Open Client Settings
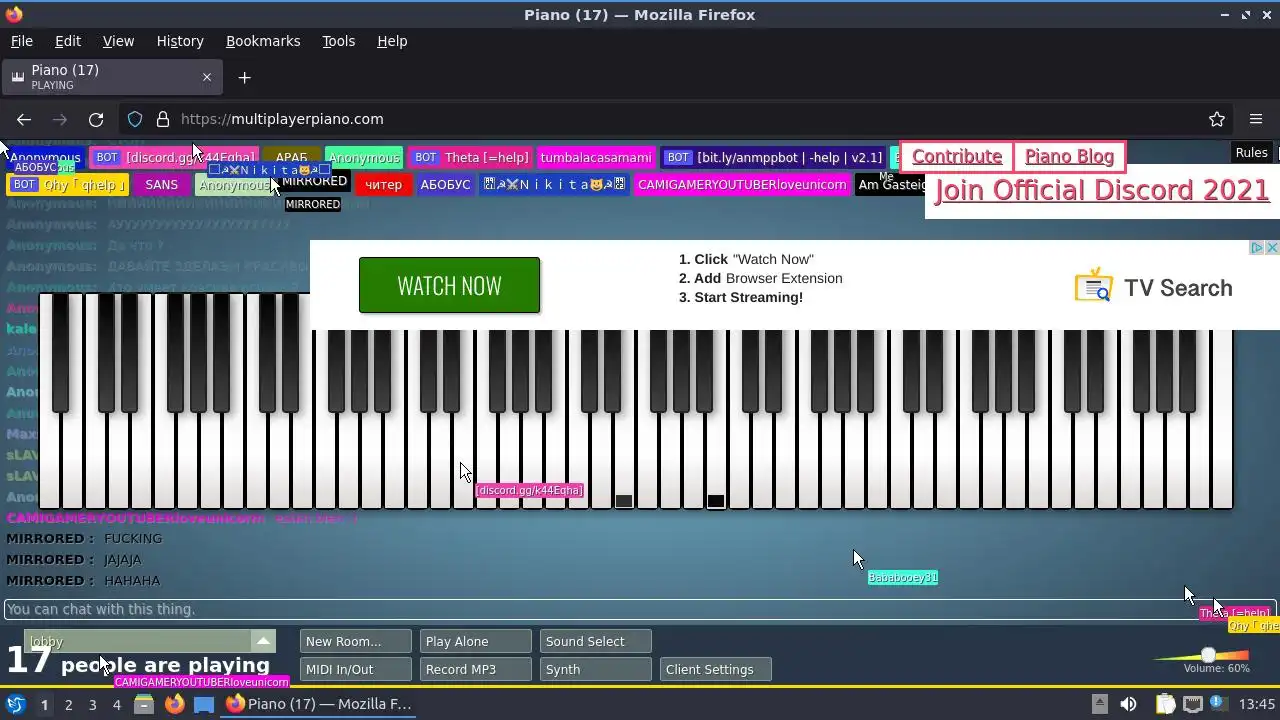Screen dimensions: 1280x720 click(715, 669)
